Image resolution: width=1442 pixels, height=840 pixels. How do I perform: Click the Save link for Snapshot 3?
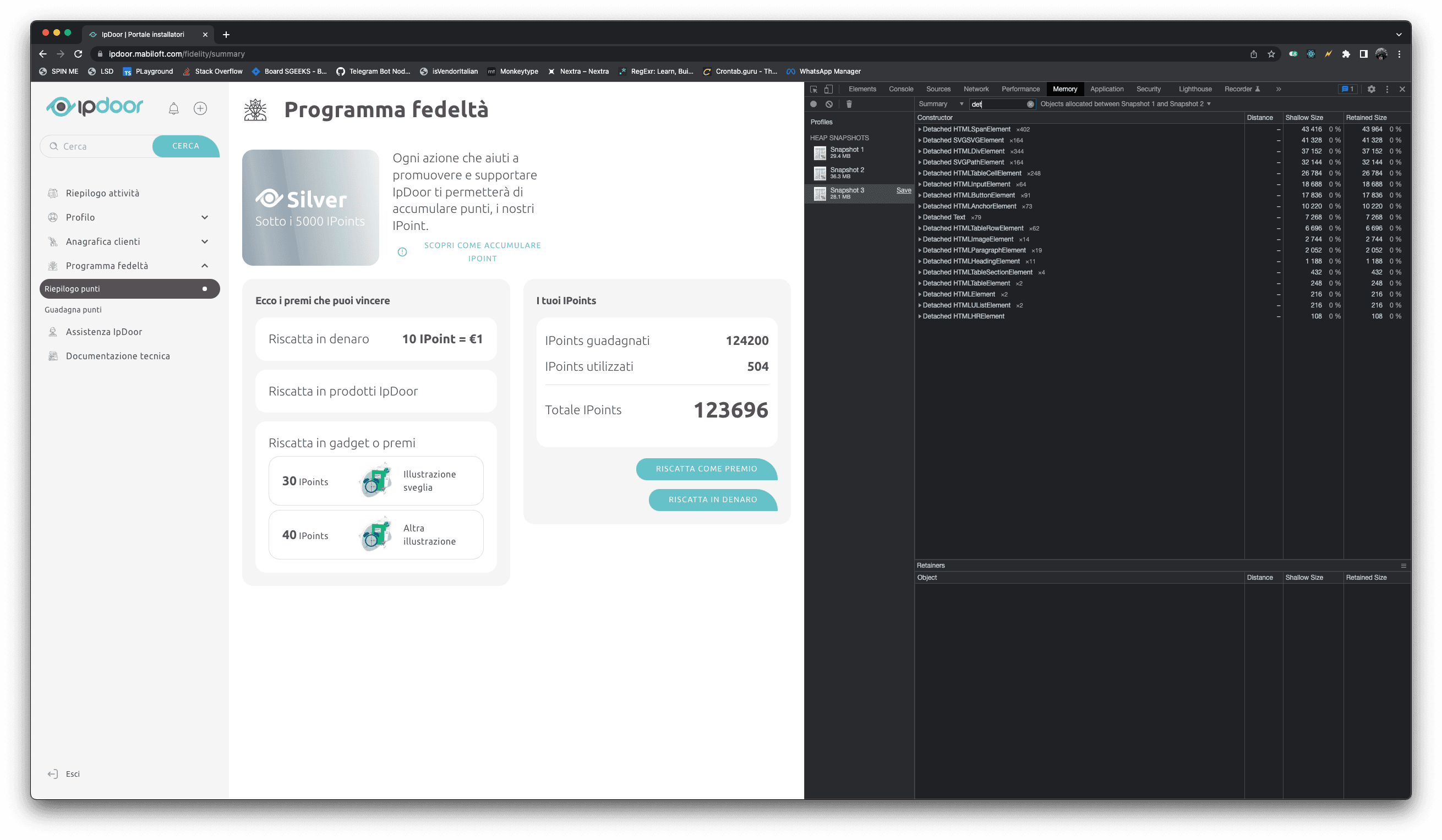[x=904, y=190]
